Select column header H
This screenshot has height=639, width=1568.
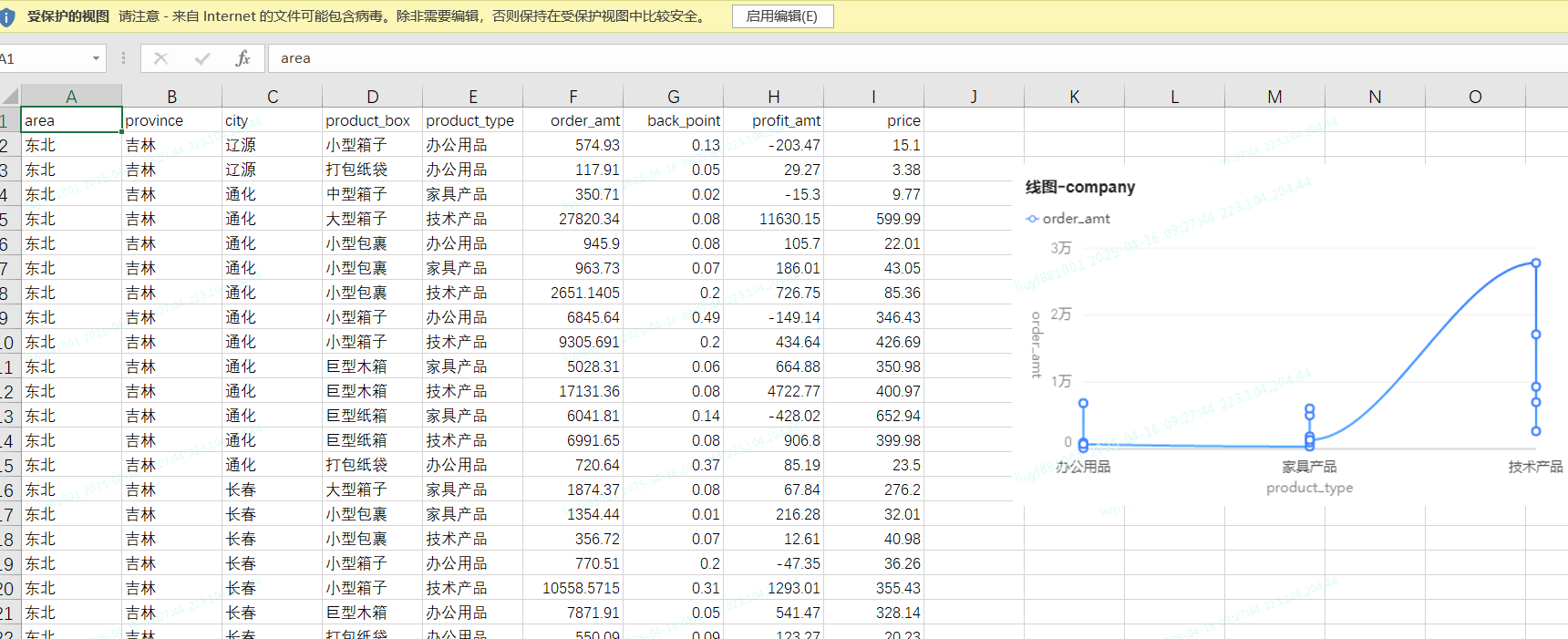773,97
